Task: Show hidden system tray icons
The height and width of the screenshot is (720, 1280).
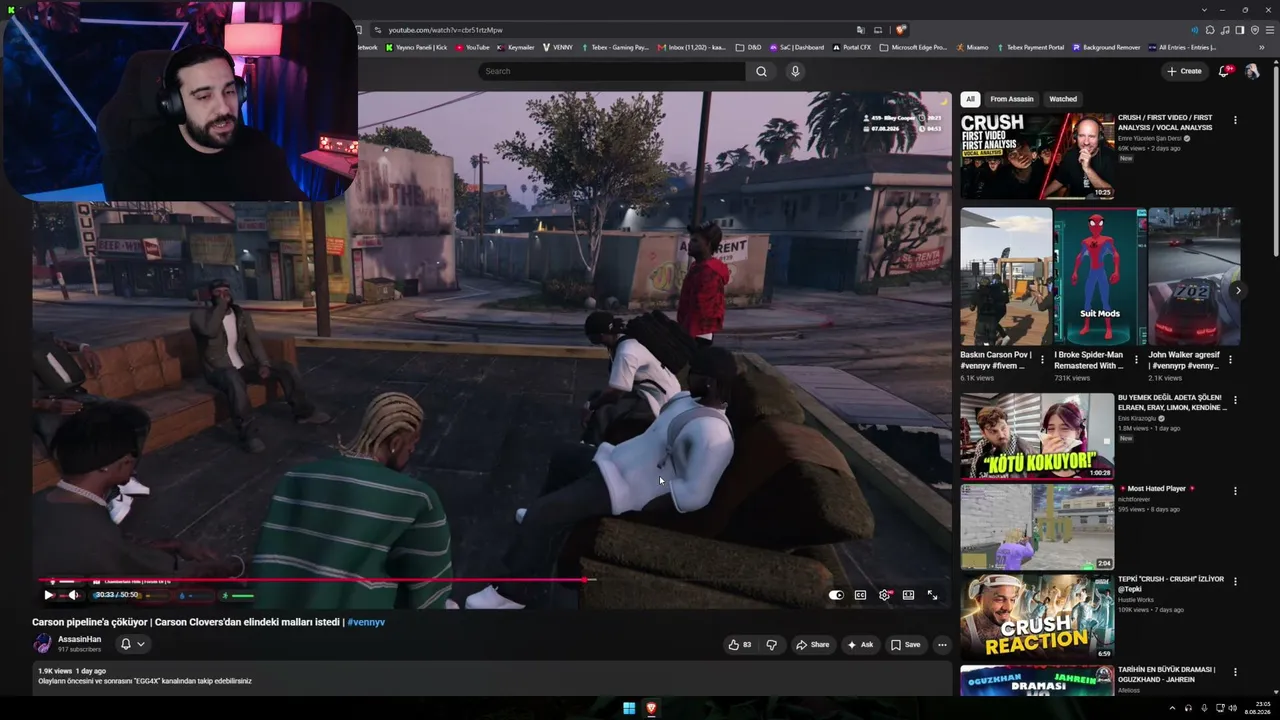Action: [x=1172, y=708]
